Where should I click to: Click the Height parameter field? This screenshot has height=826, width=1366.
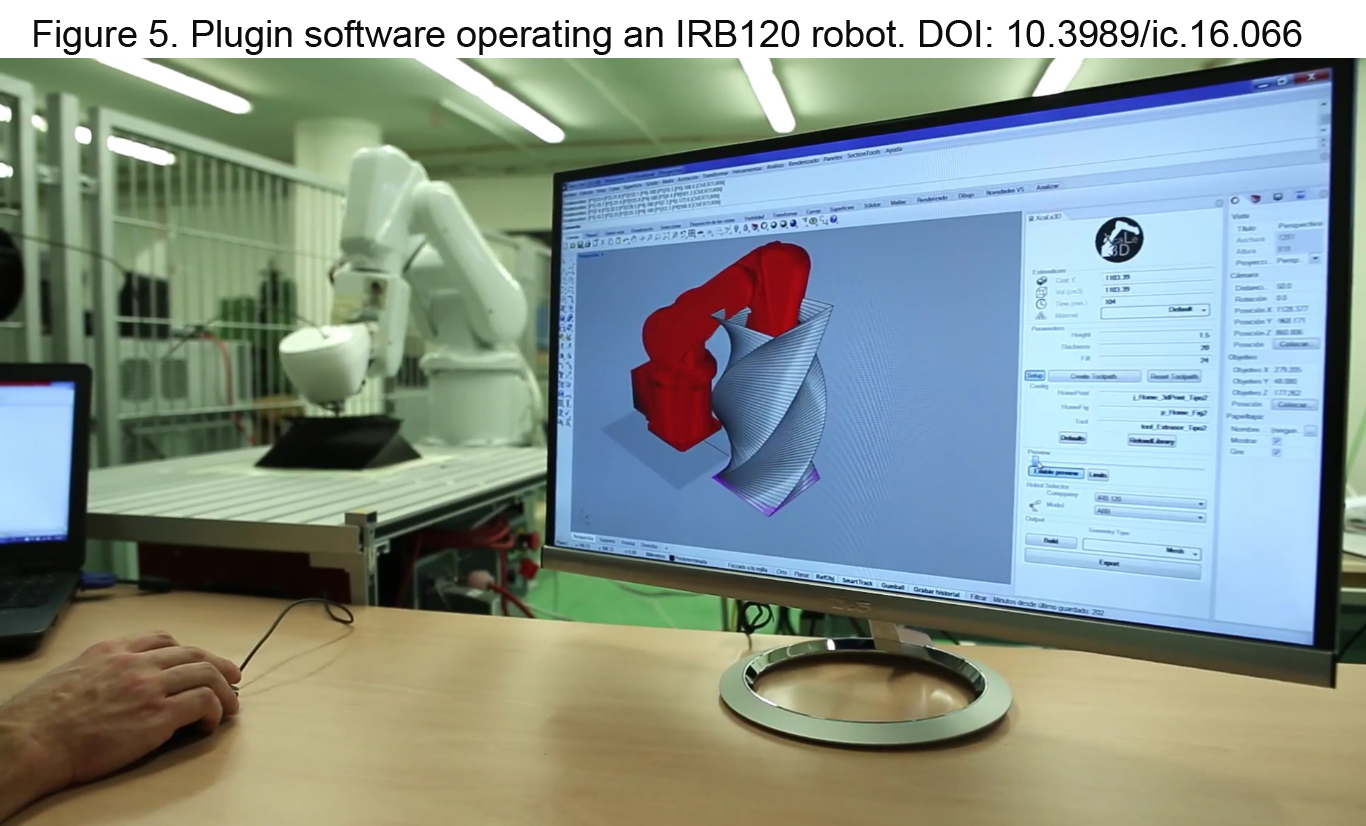click(x=1155, y=335)
